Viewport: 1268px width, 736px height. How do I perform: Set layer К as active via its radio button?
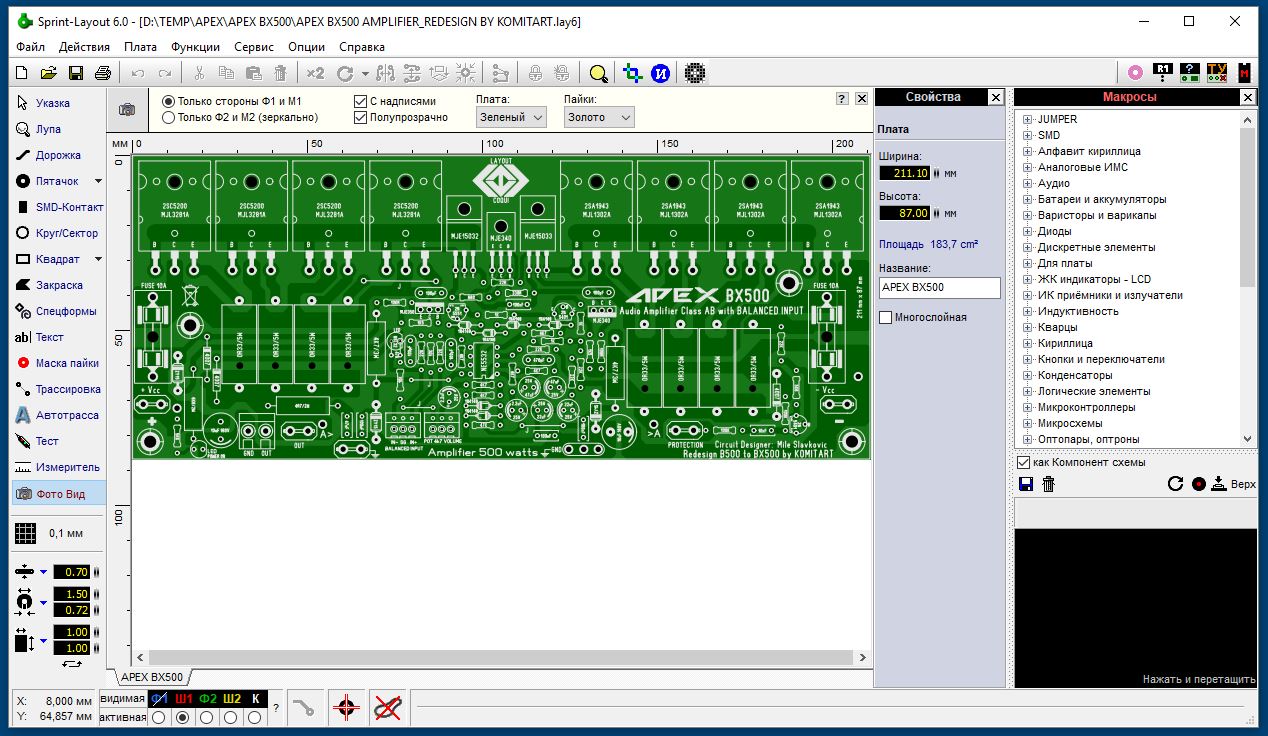pyautogui.click(x=254, y=717)
